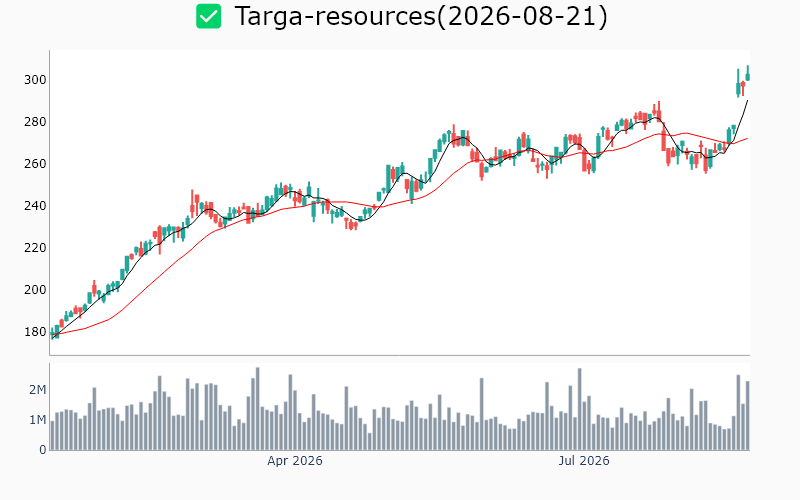Click the 240 price axis label
This screenshot has height=500, width=800.
pyautogui.click(x=35, y=206)
